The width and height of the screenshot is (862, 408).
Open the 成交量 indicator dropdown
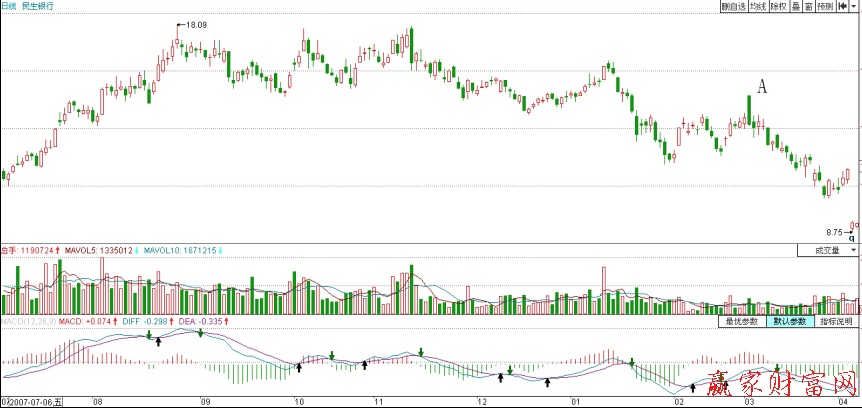828,250
